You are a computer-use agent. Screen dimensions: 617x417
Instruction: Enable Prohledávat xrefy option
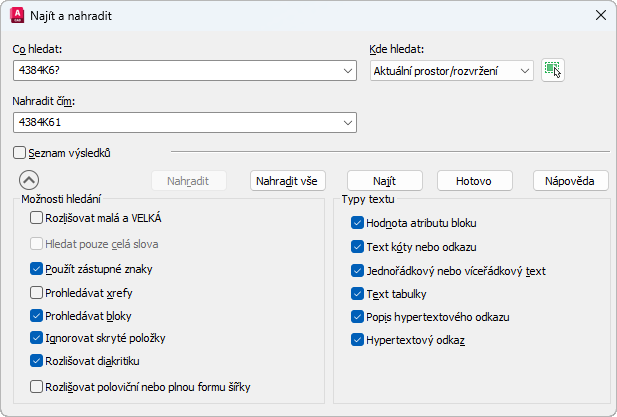(37, 294)
